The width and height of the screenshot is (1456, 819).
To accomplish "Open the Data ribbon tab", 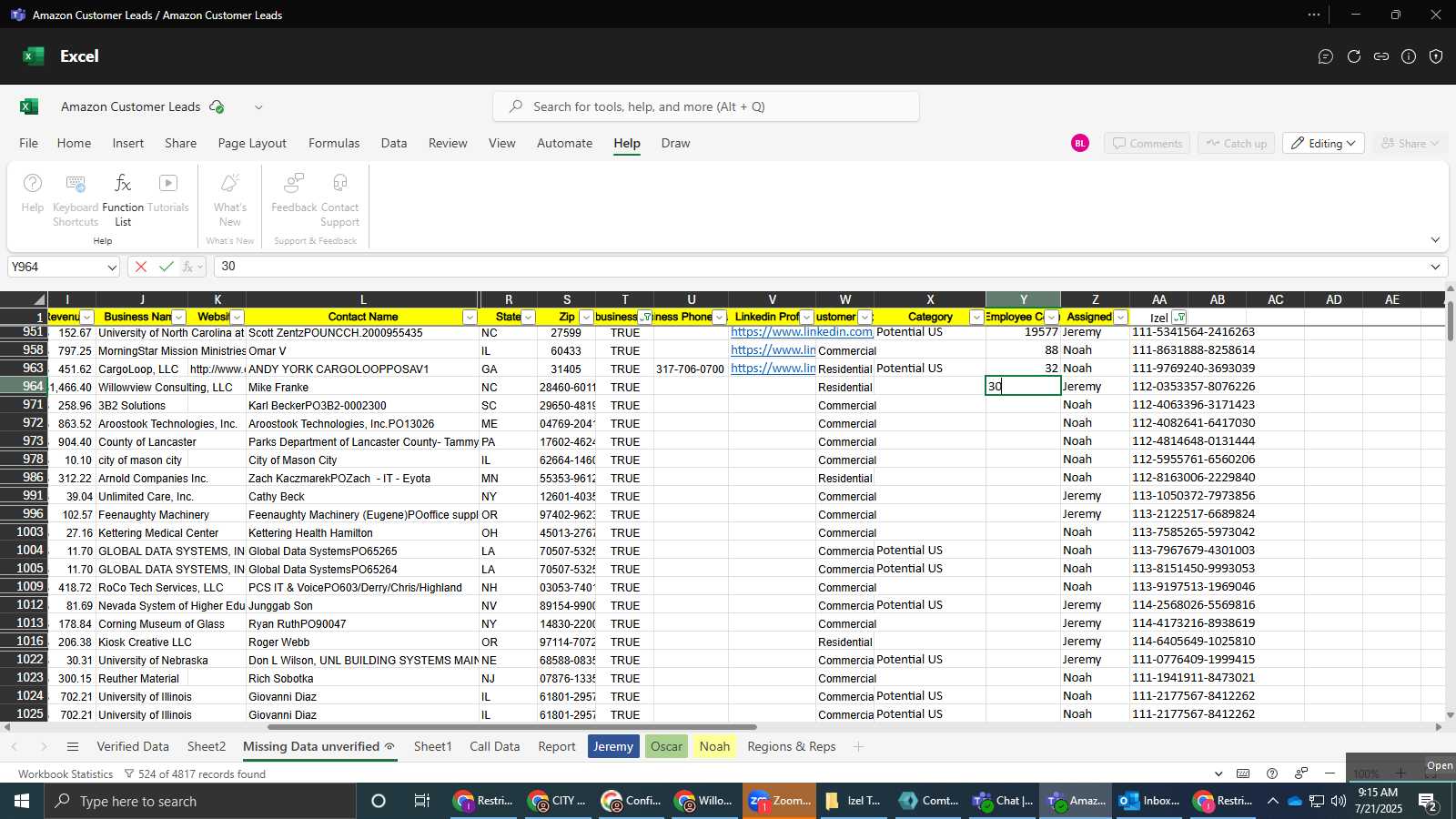I will (x=394, y=143).
